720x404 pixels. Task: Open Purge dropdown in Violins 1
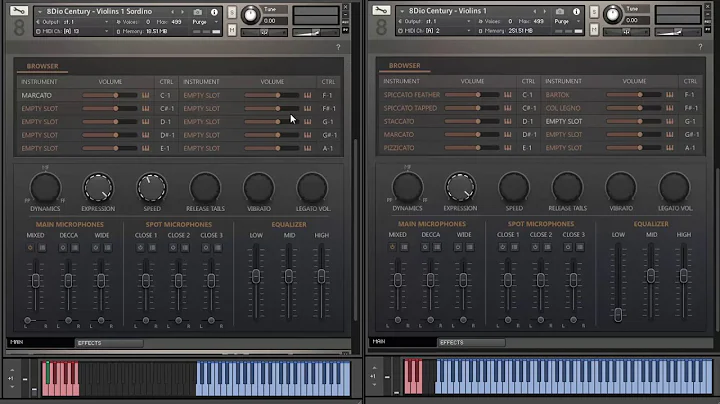[x=568, y=22]
